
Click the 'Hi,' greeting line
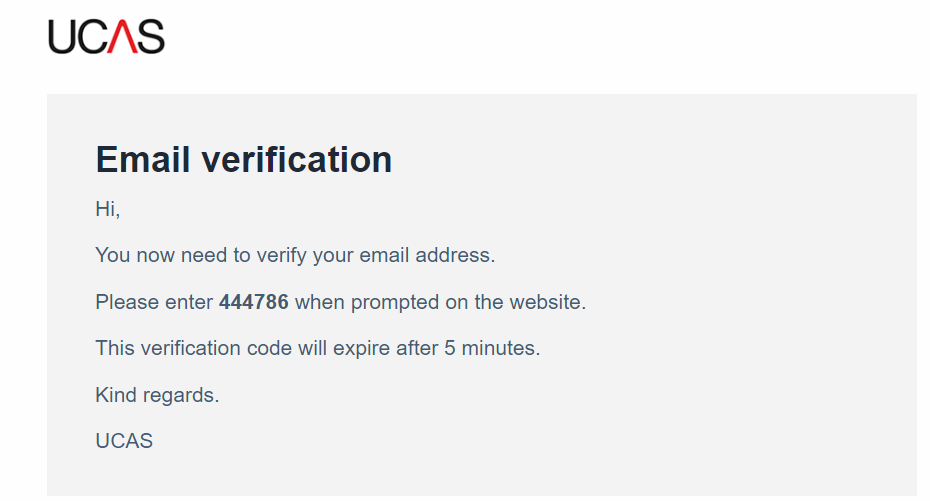pos(108,209)
